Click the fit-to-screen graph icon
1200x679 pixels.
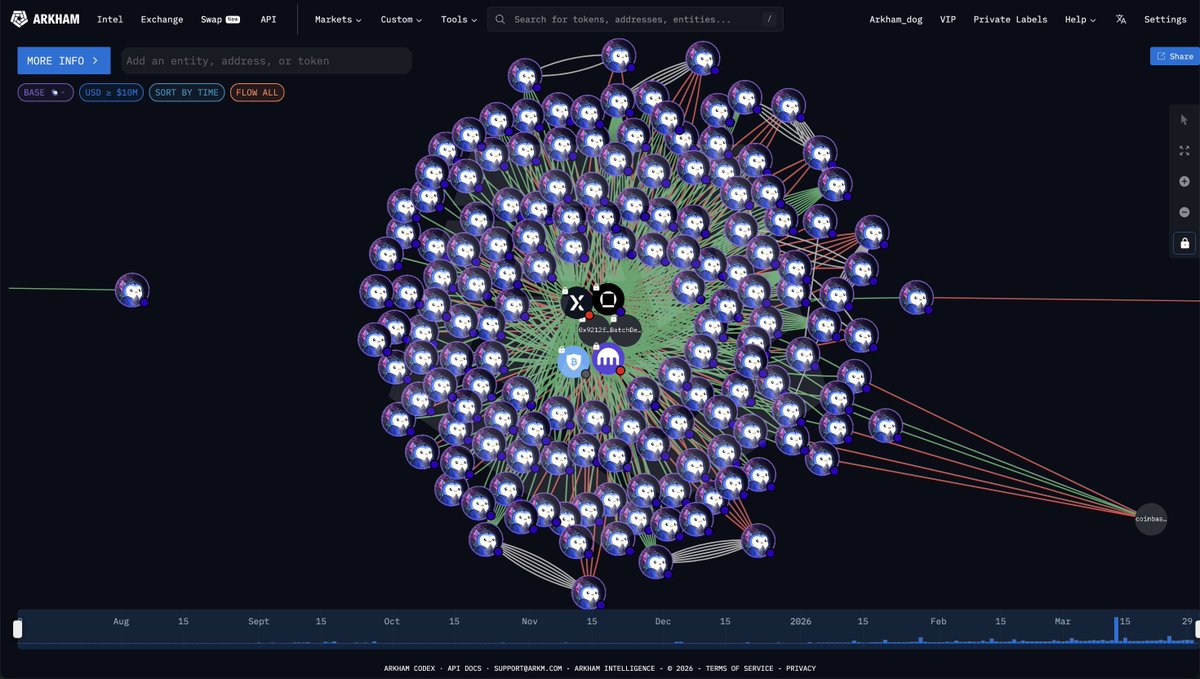(x=1184, y=151)
